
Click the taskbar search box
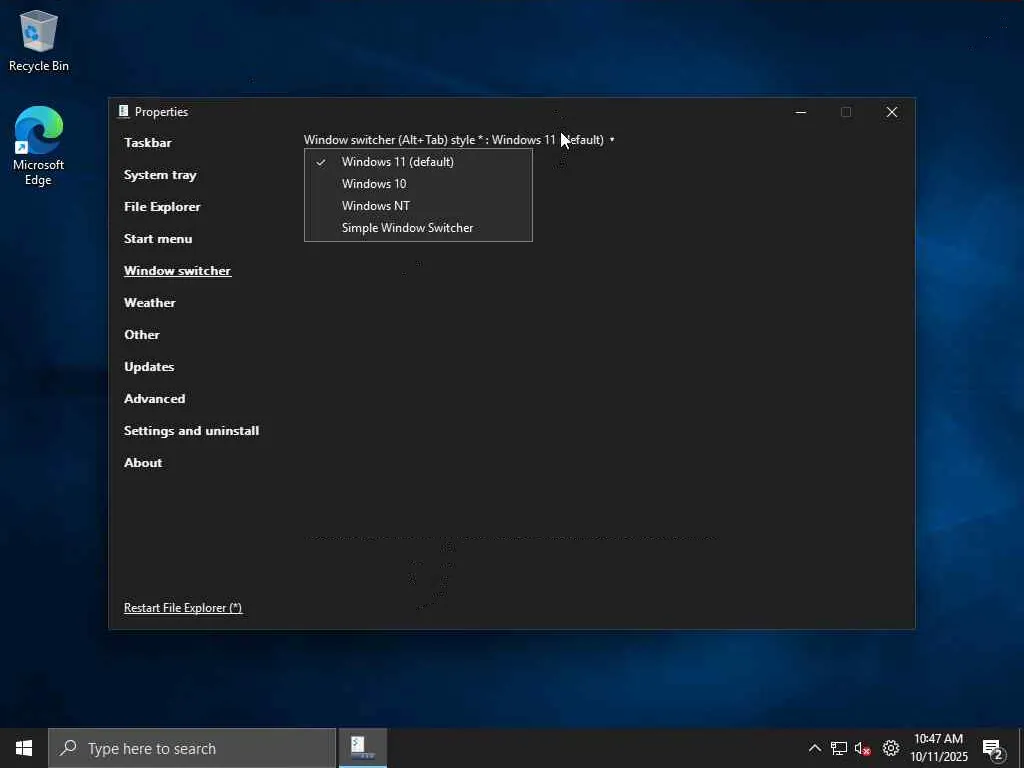point(192,748)
